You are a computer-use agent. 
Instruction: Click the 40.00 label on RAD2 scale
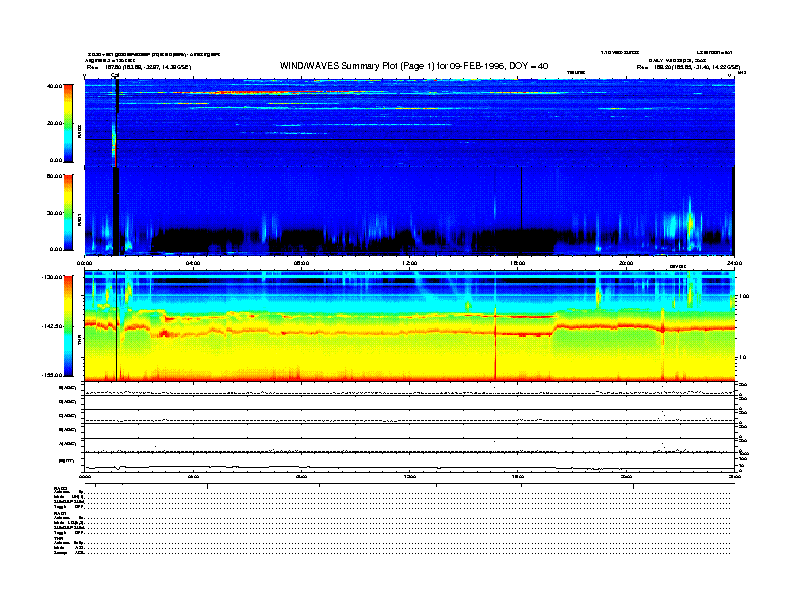tap(54, 86)
